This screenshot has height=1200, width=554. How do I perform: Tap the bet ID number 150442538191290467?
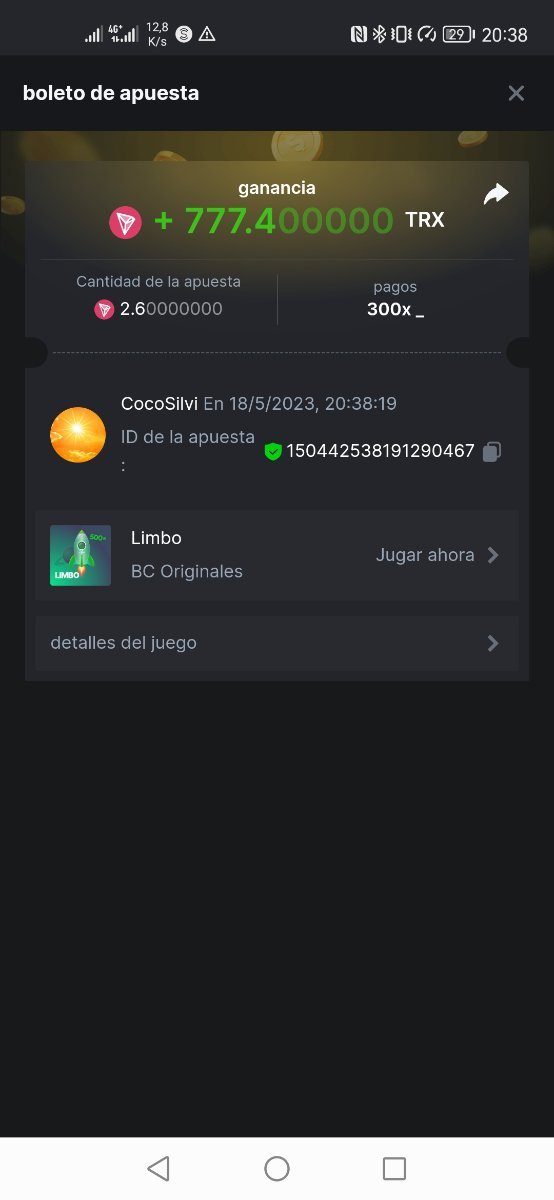pyautogui.click(x=381, y=451)
